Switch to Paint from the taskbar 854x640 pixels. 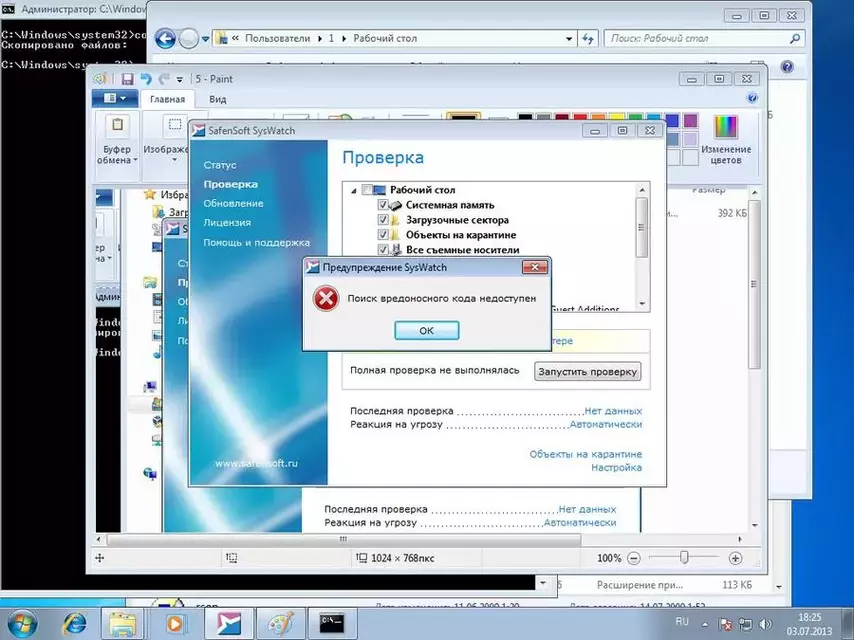coord(280,624)
